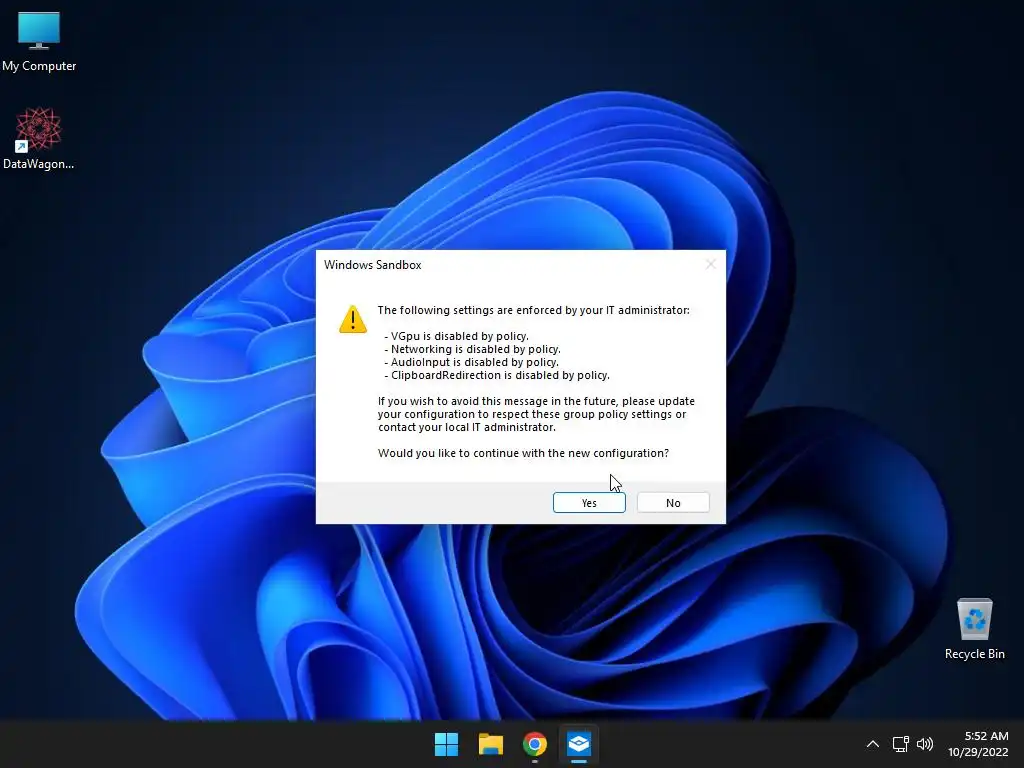This screenshot has height=768, width=1024.
Task: Click the 'AudioInput is disabled by policy' line
Action: click(471, 362)
